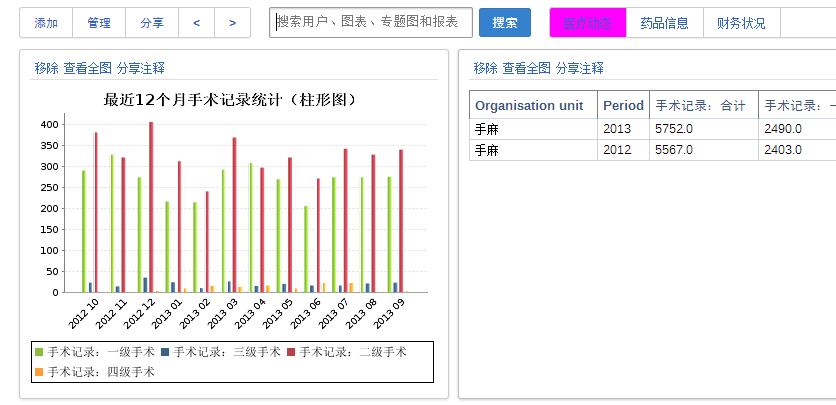Go to previous dashboard with < arrow
The width and height of the screenshot is (836, 405).
tap(196, 22)
